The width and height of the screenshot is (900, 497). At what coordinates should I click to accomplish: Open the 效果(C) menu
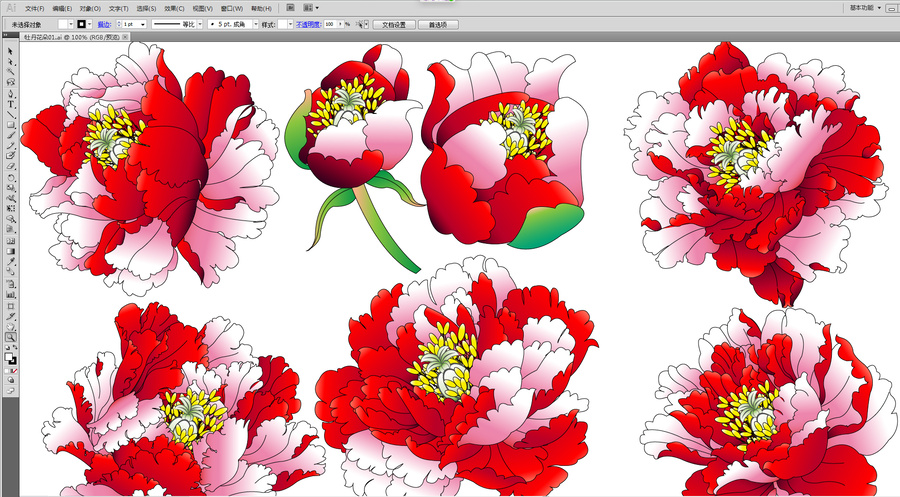pyautogui.click(x=174, y=9)
